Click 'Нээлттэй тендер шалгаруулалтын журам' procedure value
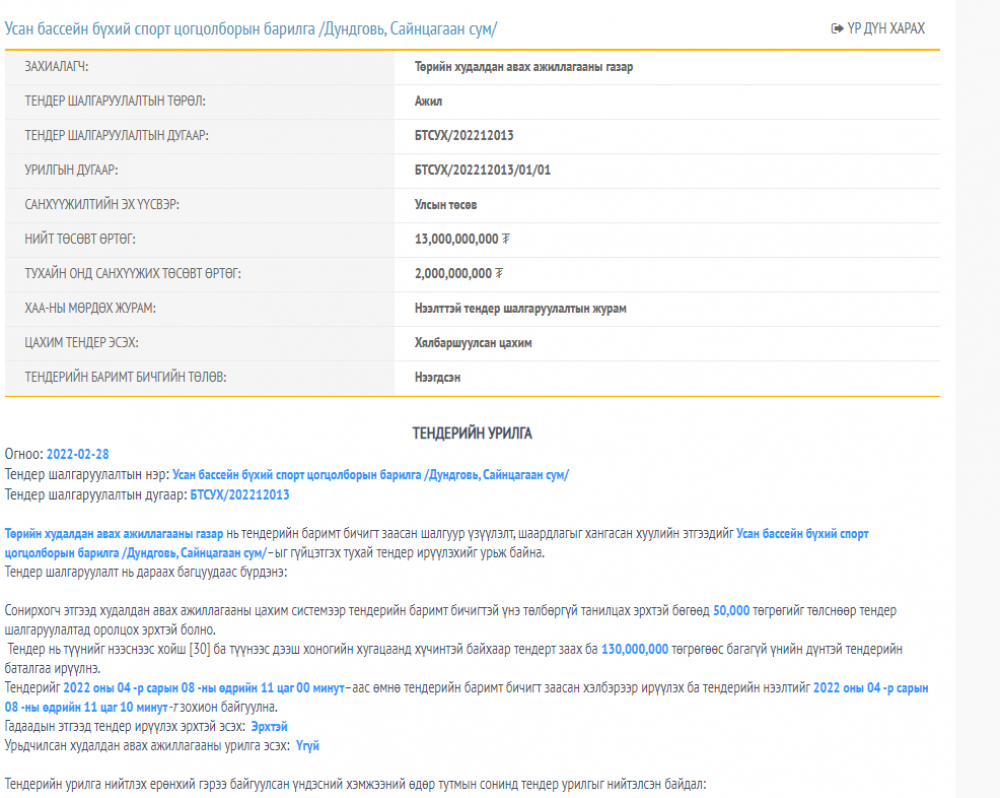 (x=520, y=308)
